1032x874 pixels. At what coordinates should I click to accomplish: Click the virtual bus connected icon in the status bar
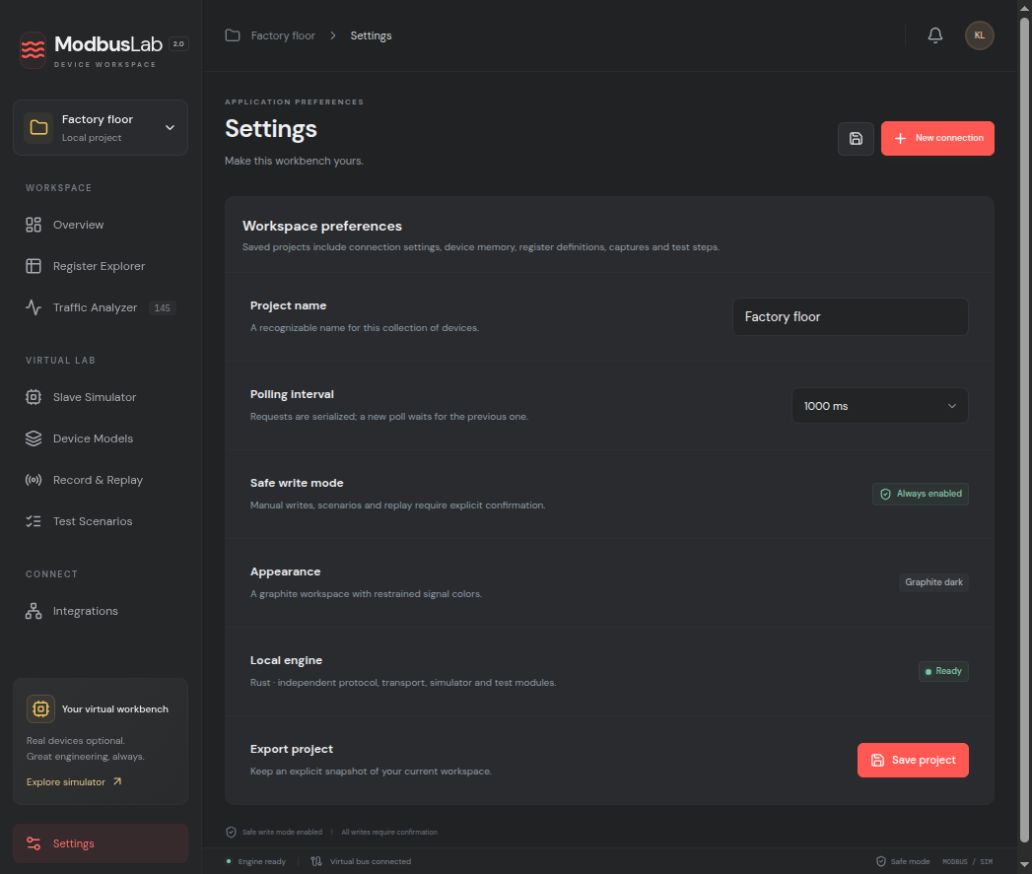coord(316,861)
